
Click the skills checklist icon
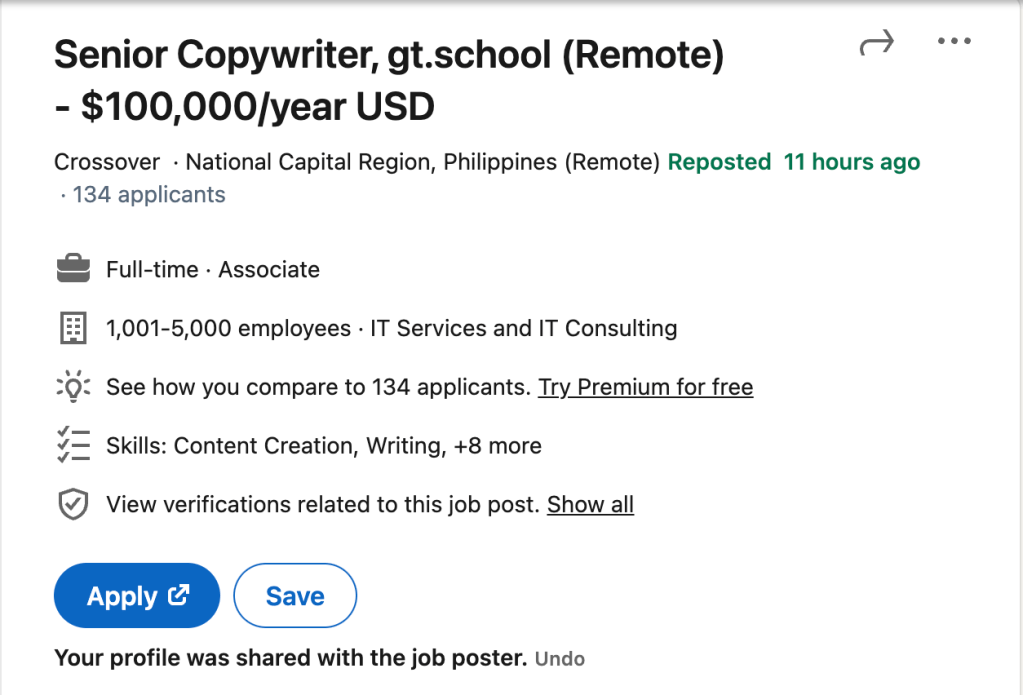(73, 446)
